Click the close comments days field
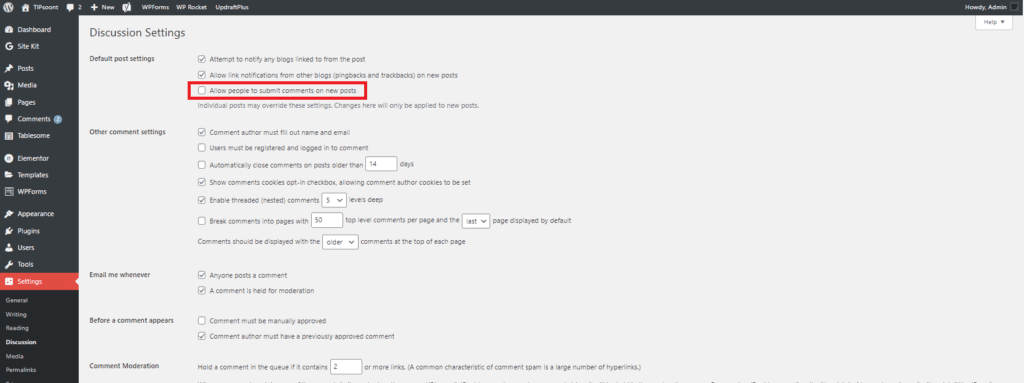This screenshot has height=383, width=1024. [x=381, y=164]
